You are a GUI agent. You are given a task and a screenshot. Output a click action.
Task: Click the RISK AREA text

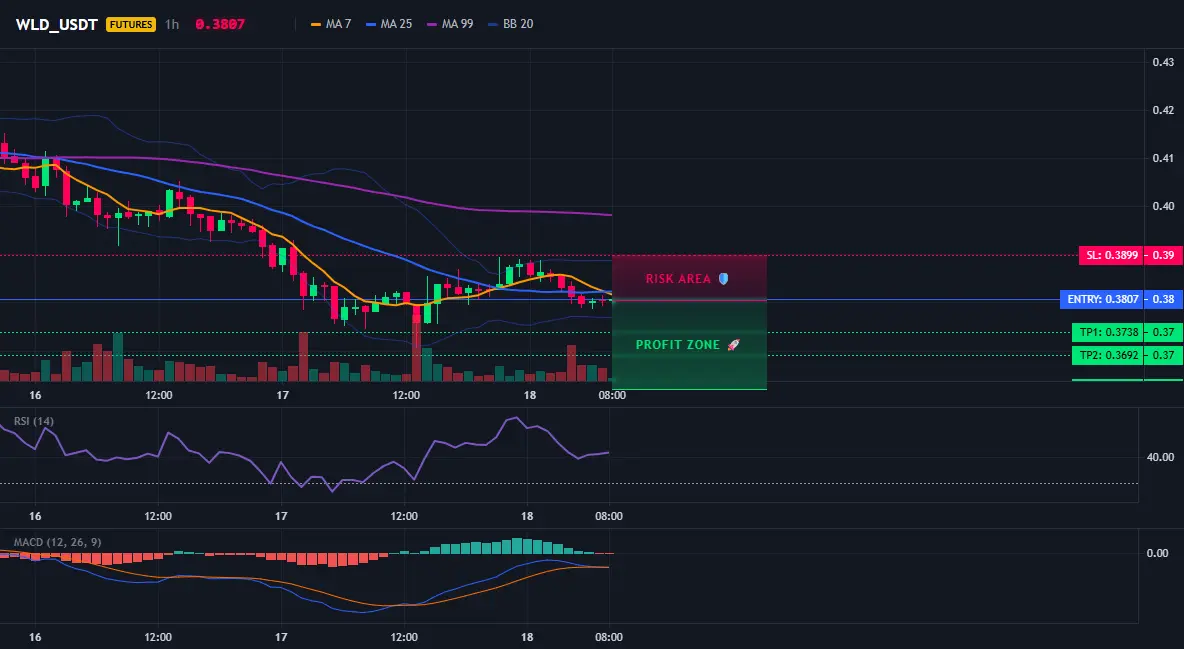pyautogui.click(x=678, y=279)
